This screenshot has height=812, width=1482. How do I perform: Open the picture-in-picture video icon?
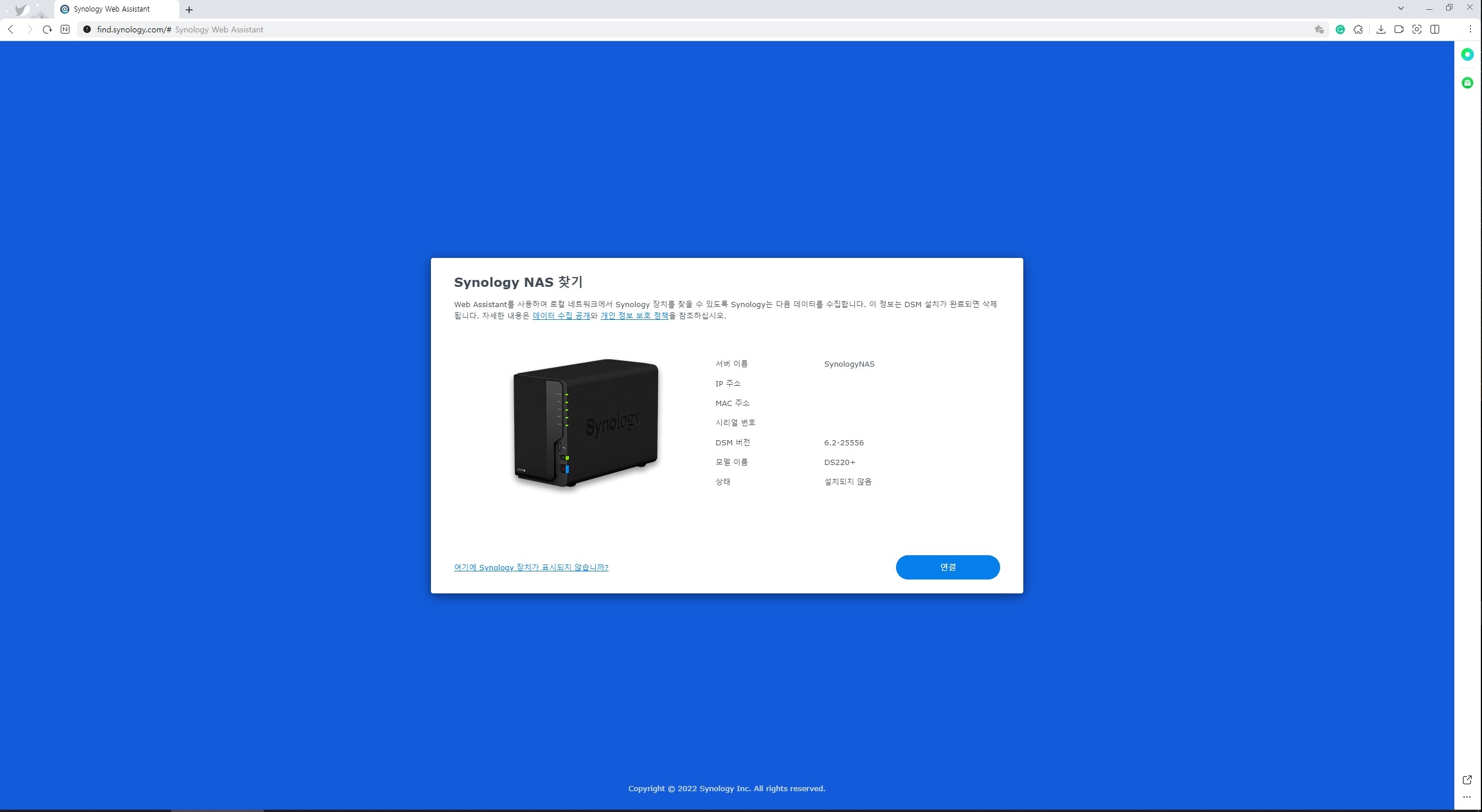[x=1400, y=29]
